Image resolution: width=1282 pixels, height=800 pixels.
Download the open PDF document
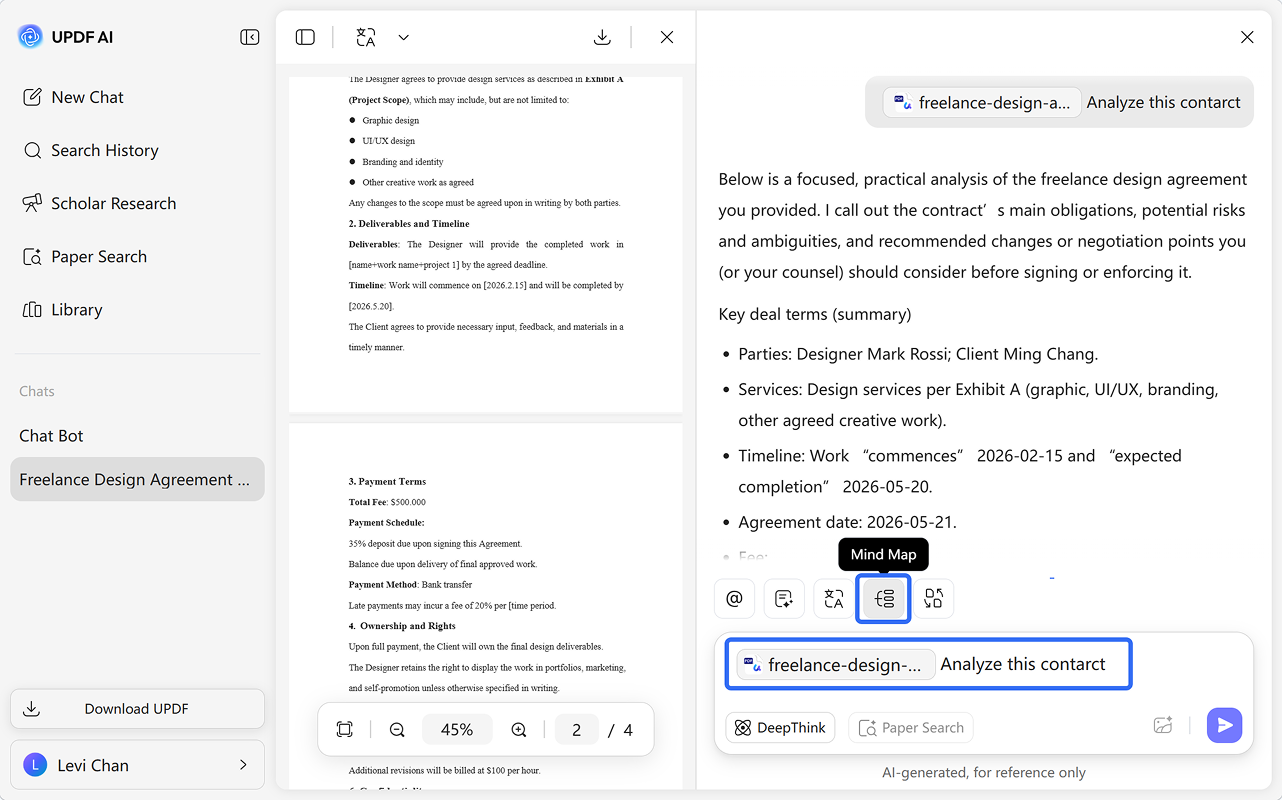602,37
